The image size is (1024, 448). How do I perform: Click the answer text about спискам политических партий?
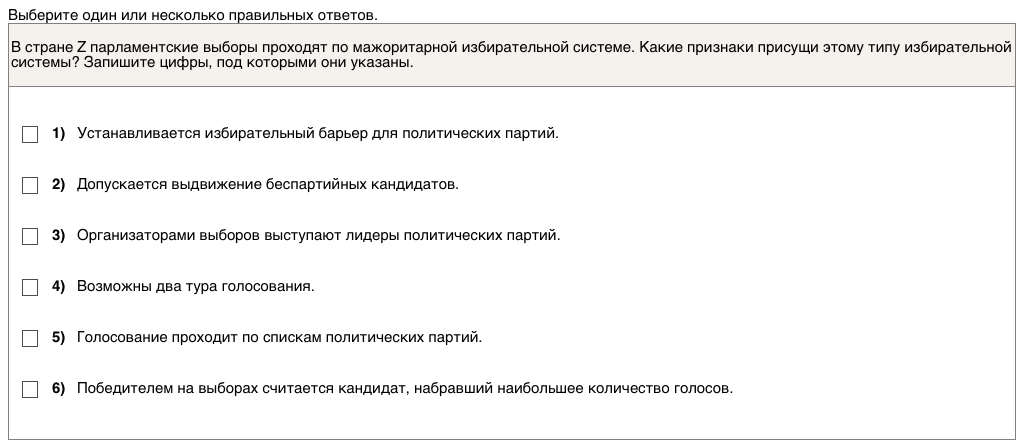coord(279,337)
